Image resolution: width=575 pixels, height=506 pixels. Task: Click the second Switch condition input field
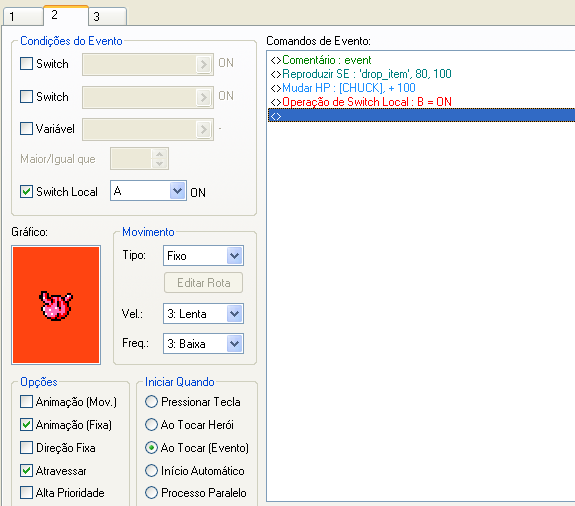pyautogui.click(x=148, y=97)
